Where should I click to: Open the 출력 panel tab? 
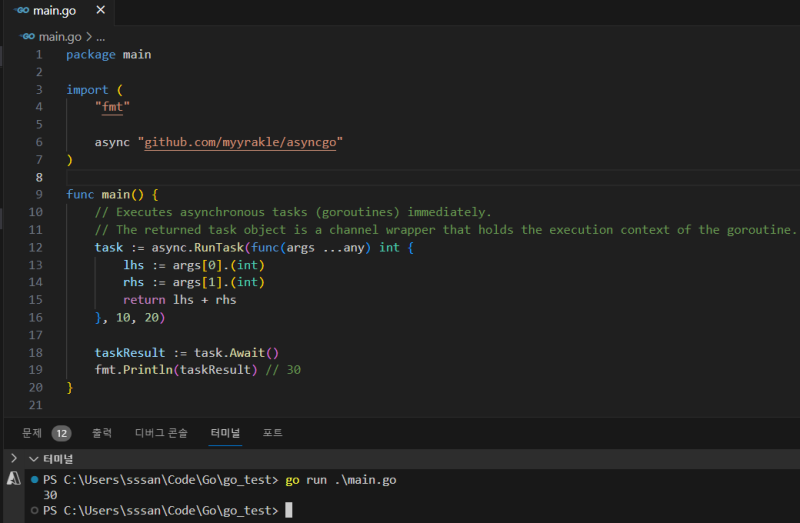pyautogui.click(x=102, y=433)
